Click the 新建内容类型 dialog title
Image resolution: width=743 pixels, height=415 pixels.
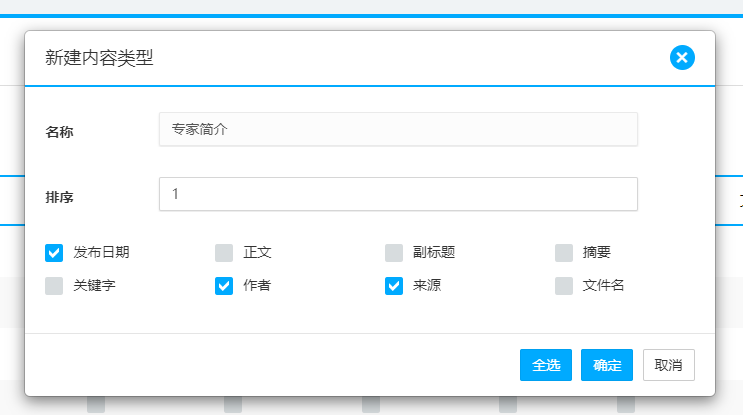click(x=100, y=58)
